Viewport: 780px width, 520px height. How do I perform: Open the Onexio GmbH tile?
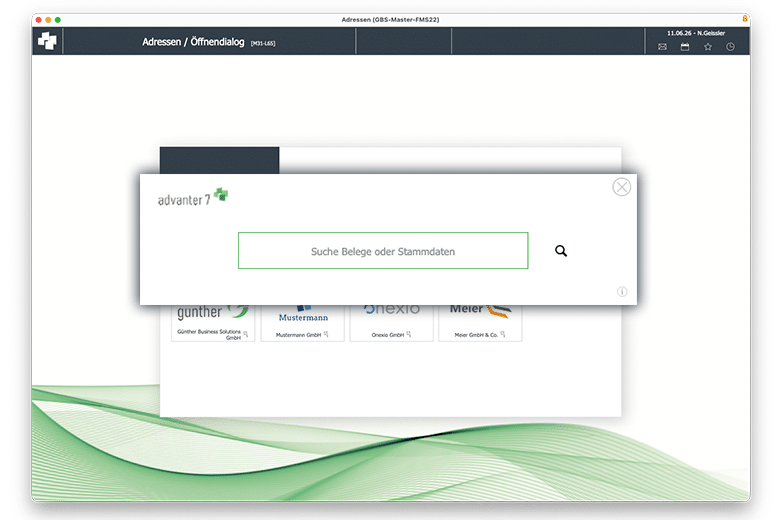391,323
